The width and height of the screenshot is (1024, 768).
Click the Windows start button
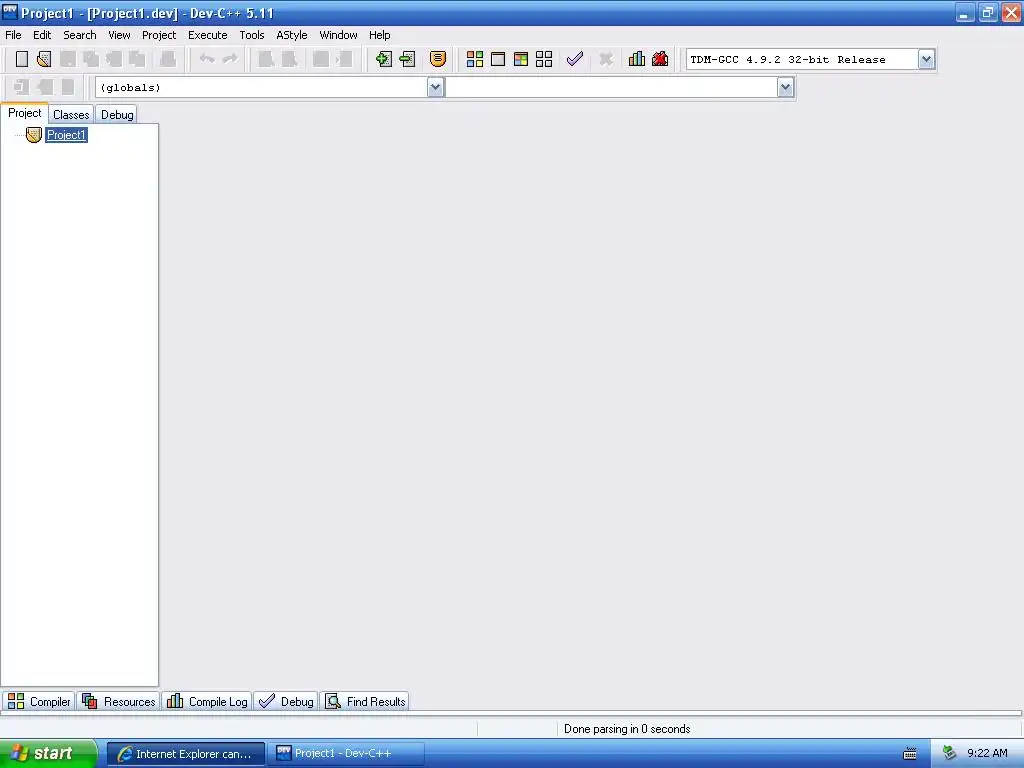(x=48, y=754)
